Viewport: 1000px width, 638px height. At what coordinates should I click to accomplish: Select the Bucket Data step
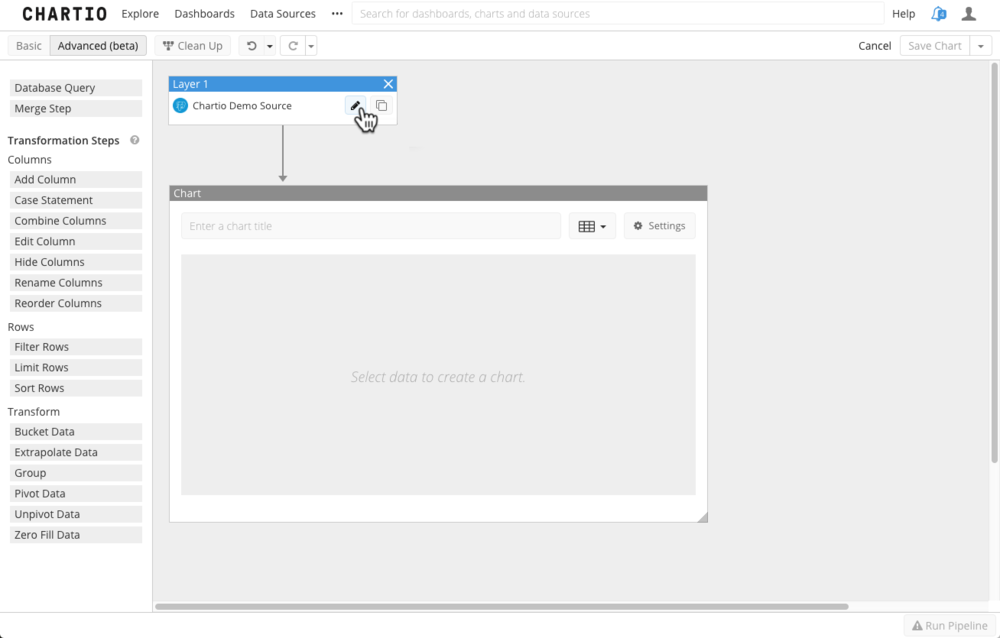pyautogui.click(x=76, y=432)
